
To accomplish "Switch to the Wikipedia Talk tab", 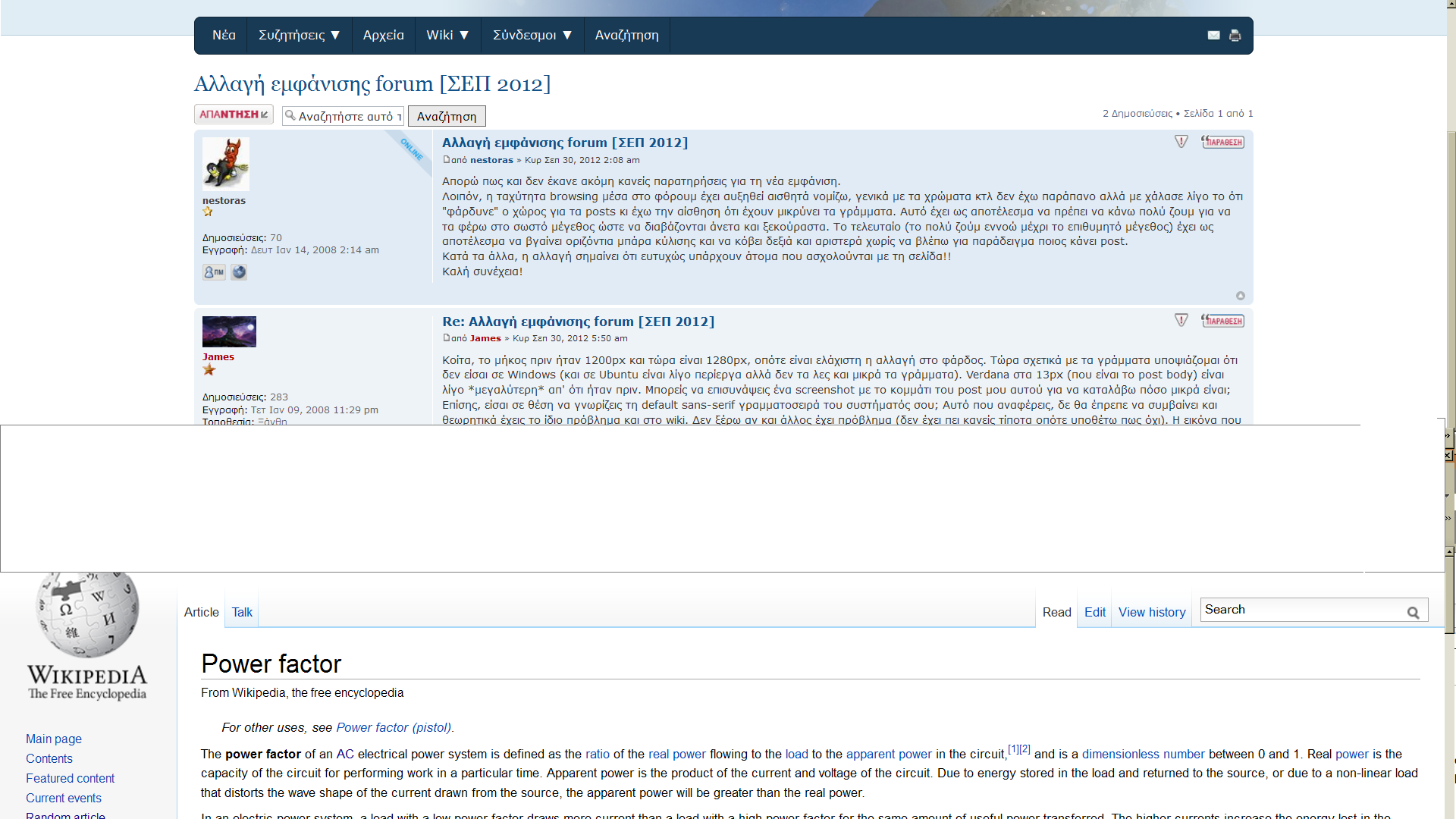I will (x=242, y=613).
